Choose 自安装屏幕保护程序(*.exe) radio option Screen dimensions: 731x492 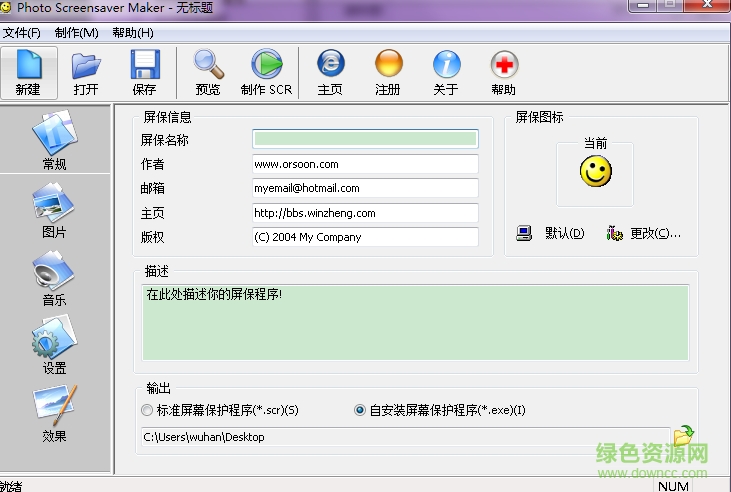440,410
